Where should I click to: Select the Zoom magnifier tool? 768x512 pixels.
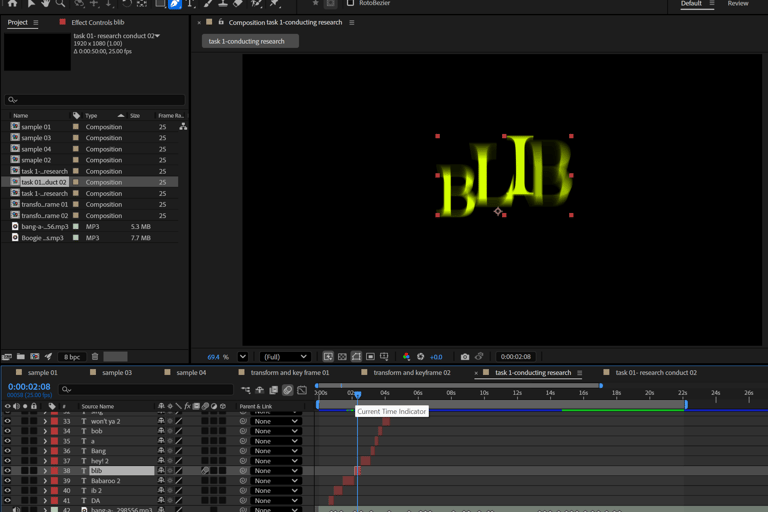[x=60, y=4]
